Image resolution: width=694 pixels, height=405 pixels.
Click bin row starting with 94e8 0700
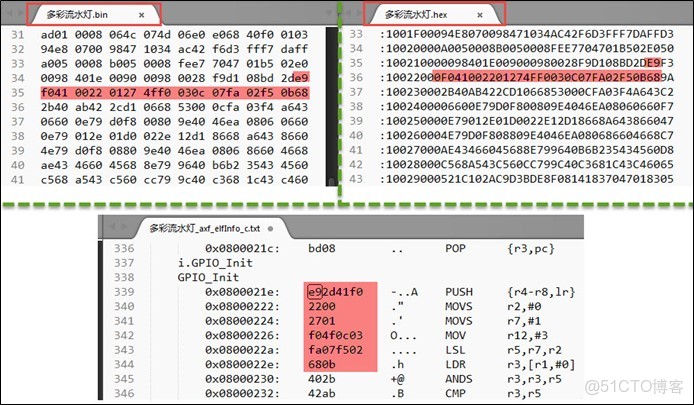coord(174,49)
